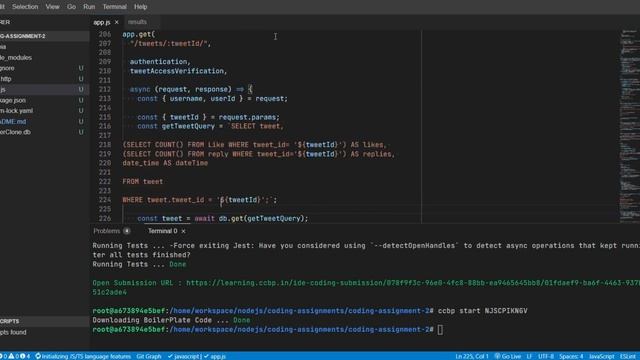Open line and column indicator Ln 225, Col 1
The height and width of the screenshot is (360, 640).
pyautogui.click(x=472, y=356)
